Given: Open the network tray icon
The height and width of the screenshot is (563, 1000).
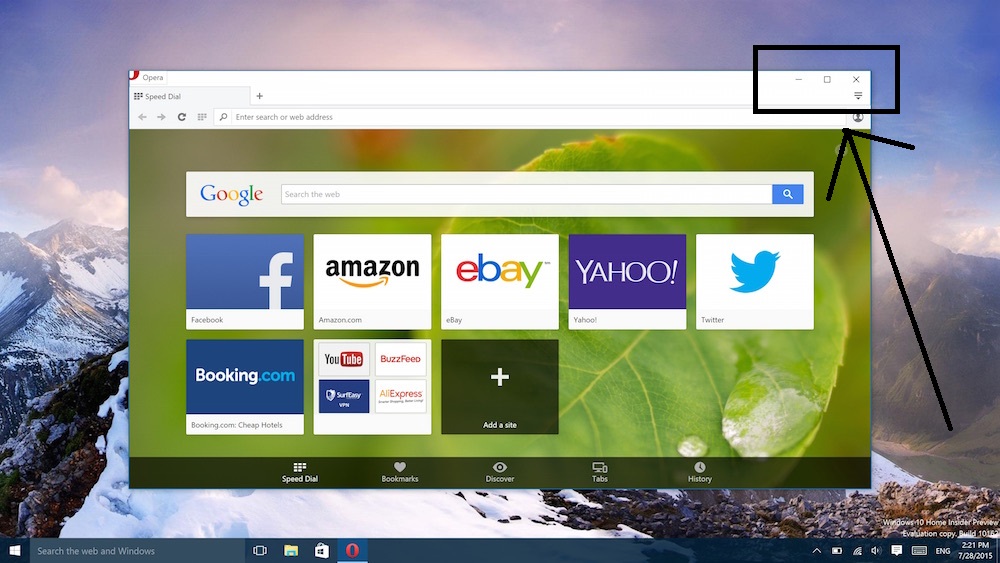Looking at the screenshot, I should [857, 551].
